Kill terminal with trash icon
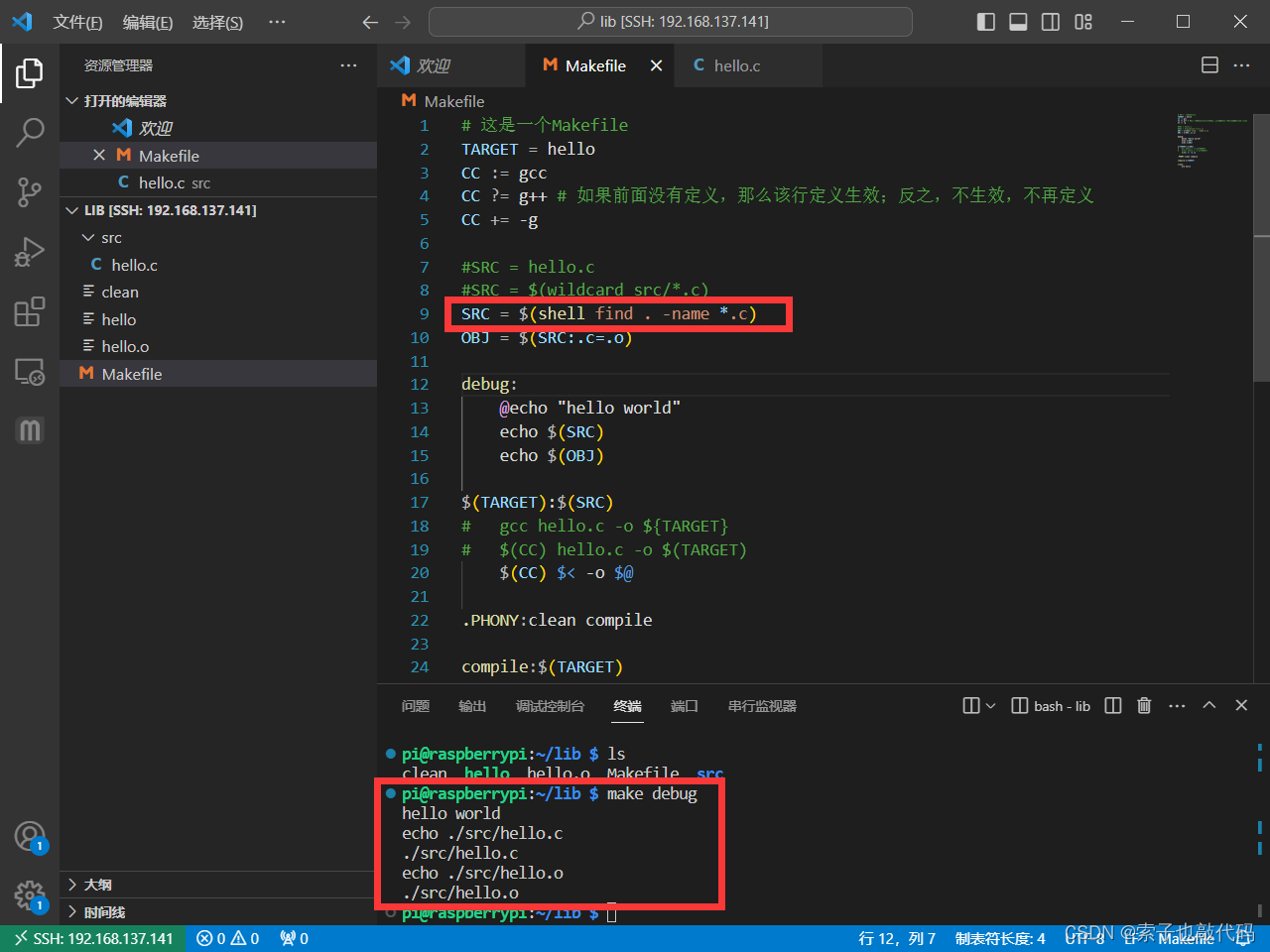This screenshot has height=952, width=1270. [x=1144, y=706]
